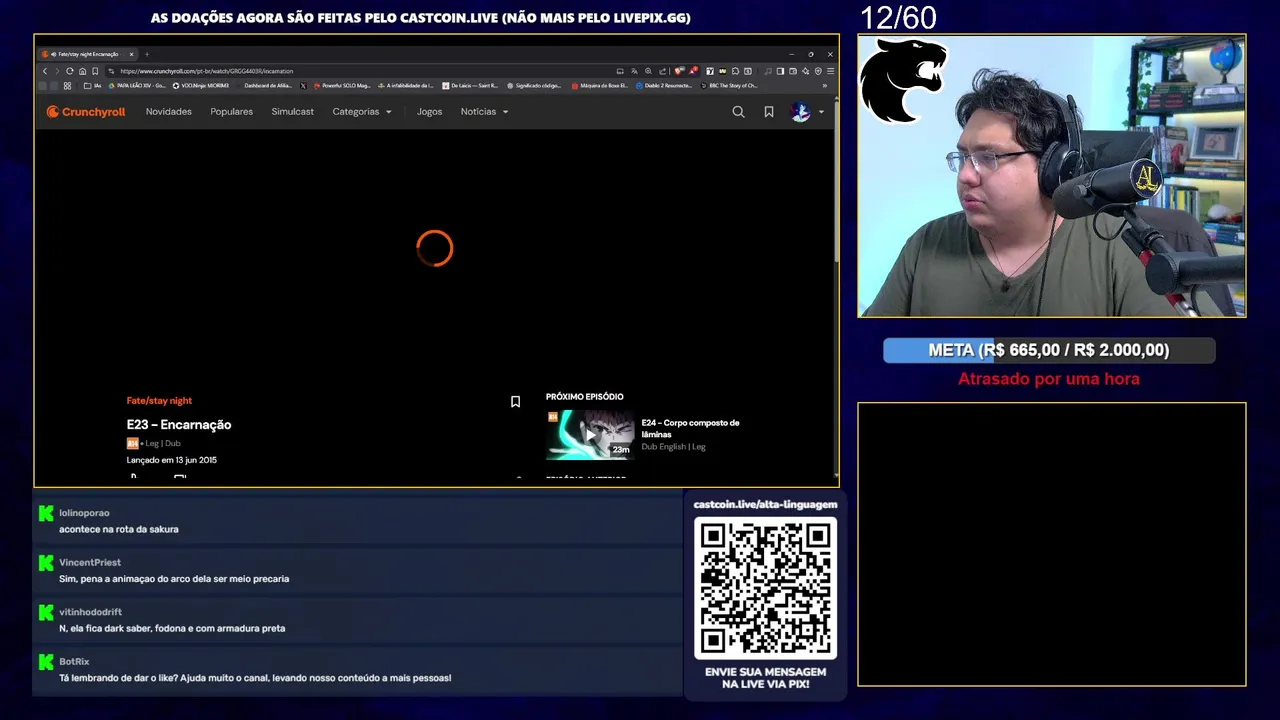Screen dimensions: 1280x720
Task: Click the translate page icon in address bar
Action: [634, 71]
